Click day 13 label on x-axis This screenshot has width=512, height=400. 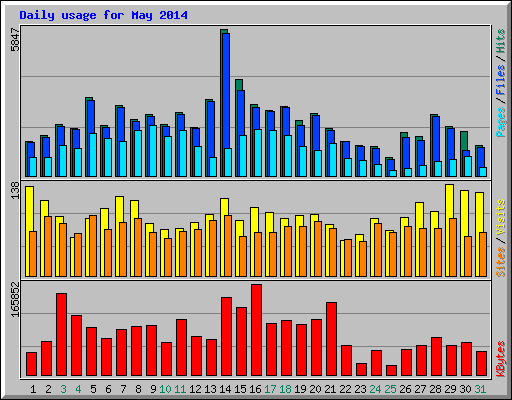[x=210, y=389]
